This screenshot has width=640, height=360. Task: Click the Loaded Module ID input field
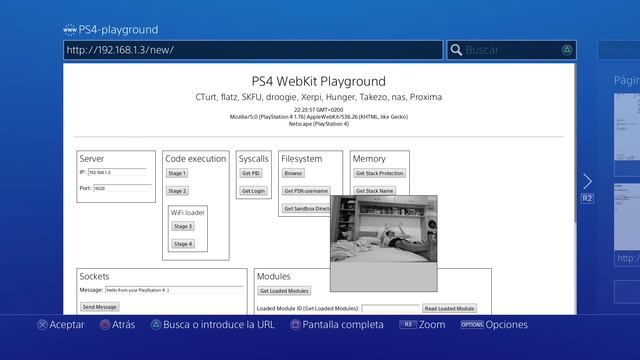coord(390,308)
